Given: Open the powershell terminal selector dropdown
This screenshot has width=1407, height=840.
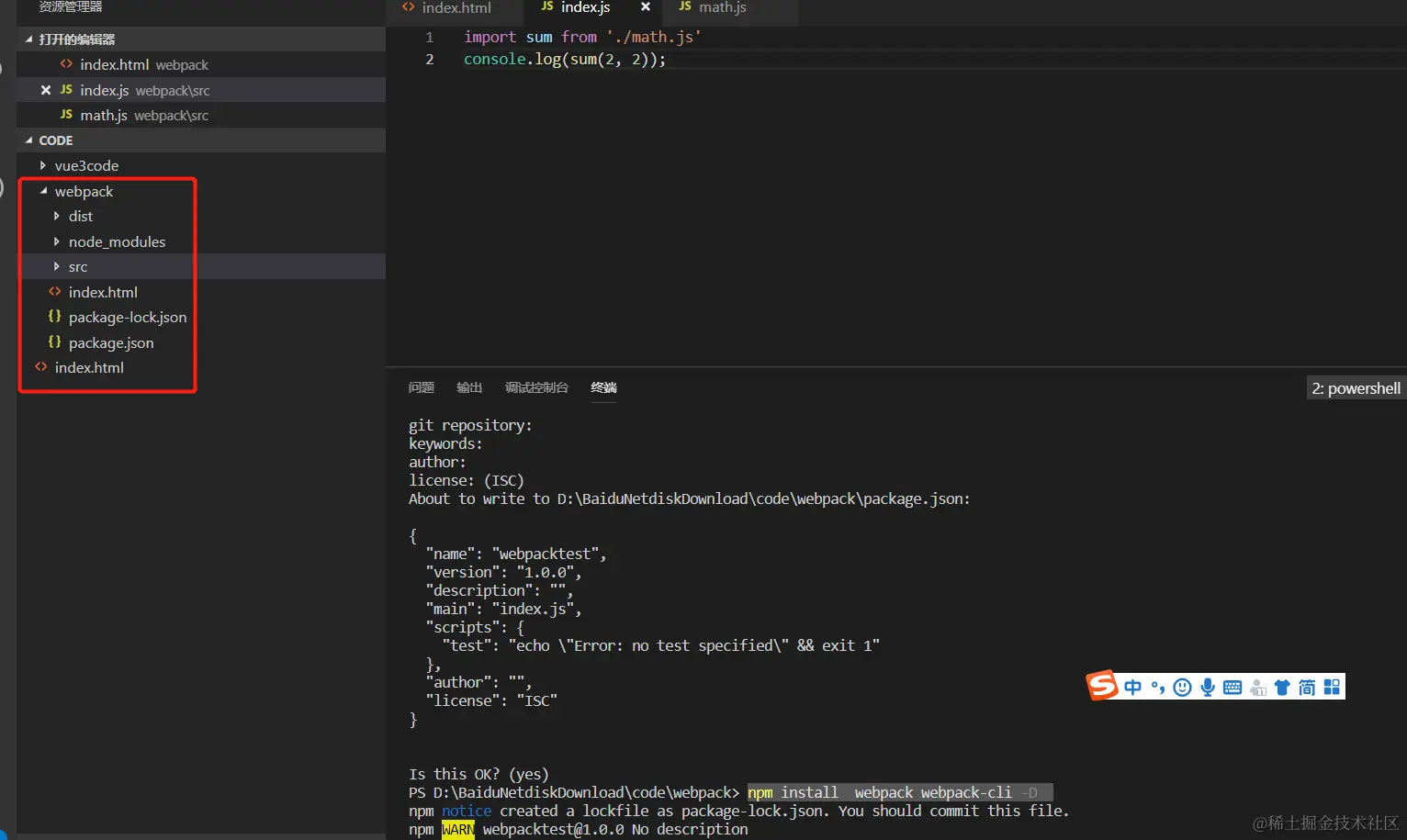Looking at the screenshot, I should 1356,387.
